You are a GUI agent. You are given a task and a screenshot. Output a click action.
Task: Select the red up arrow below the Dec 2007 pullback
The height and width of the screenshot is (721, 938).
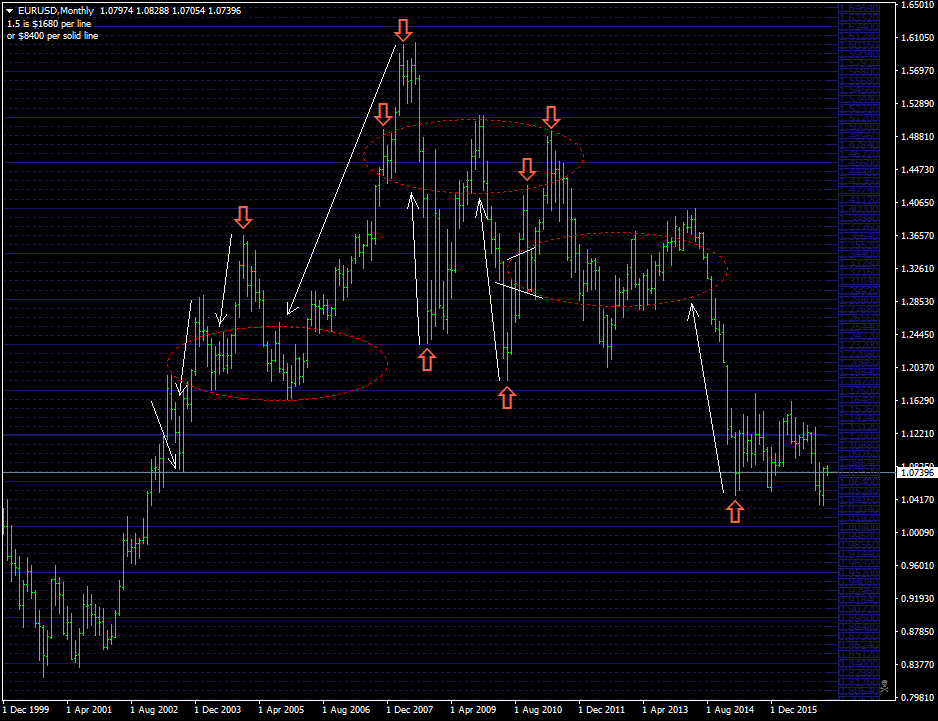pyautogui.click(x=428, y=358)
